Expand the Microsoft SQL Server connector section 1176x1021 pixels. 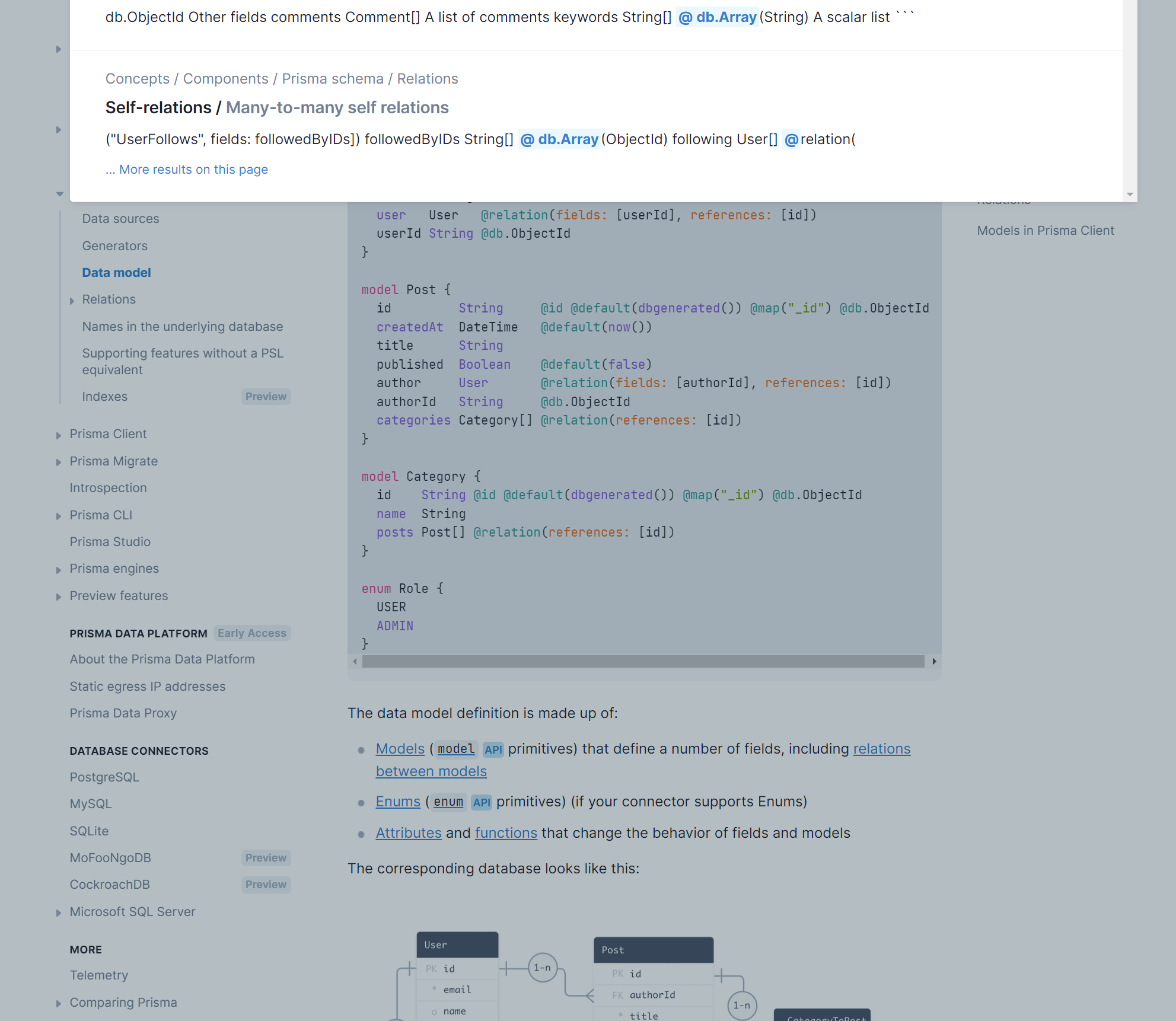(59, 912)
